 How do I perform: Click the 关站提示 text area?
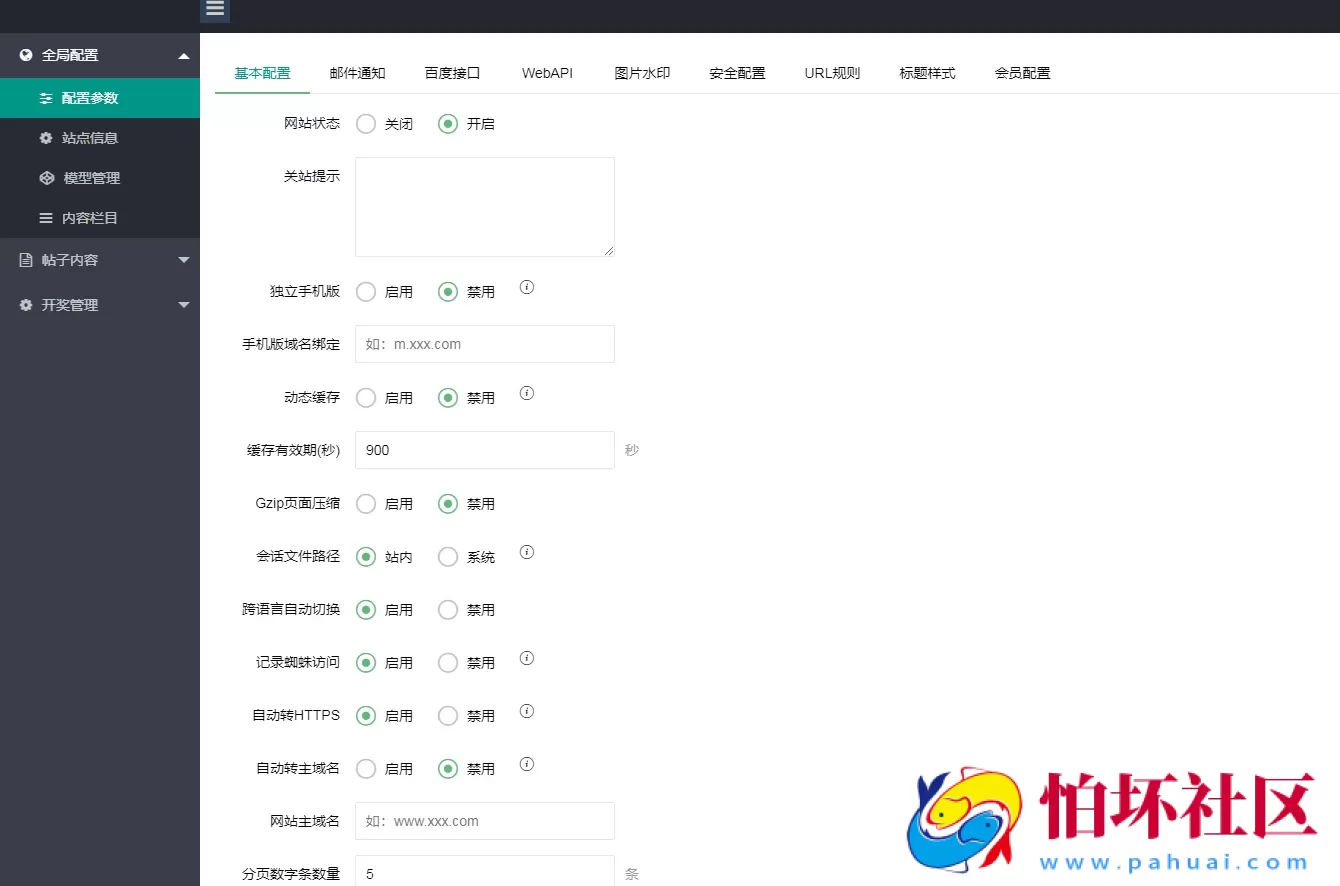[x=484, y=206]
